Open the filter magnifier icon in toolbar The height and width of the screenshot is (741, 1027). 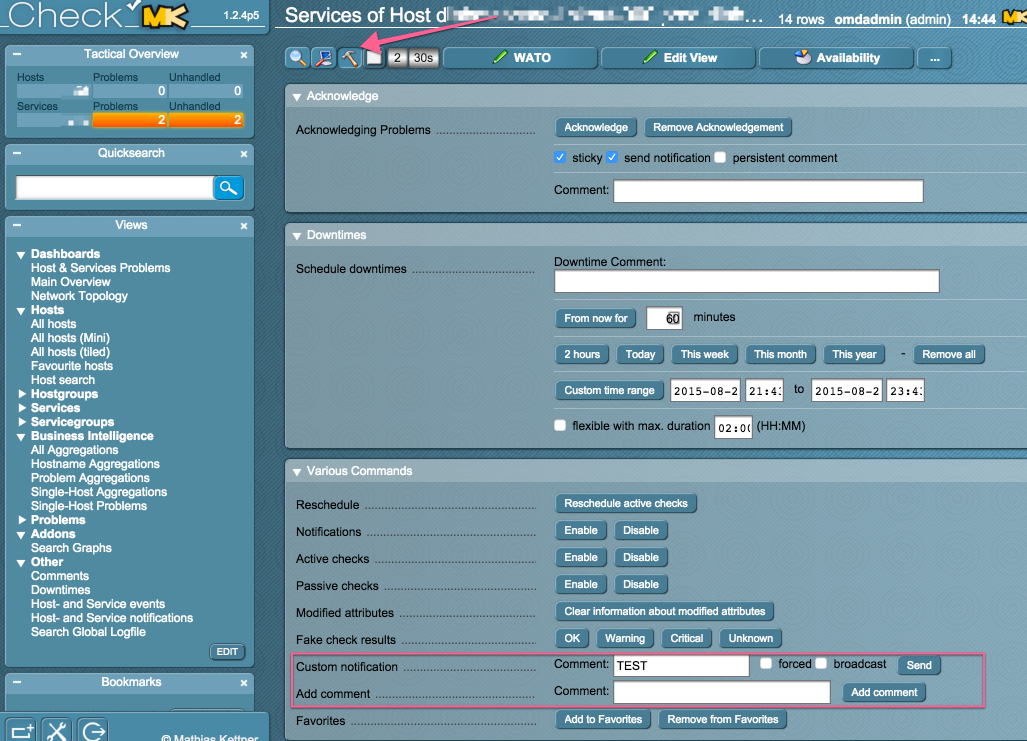pos(297,58)
